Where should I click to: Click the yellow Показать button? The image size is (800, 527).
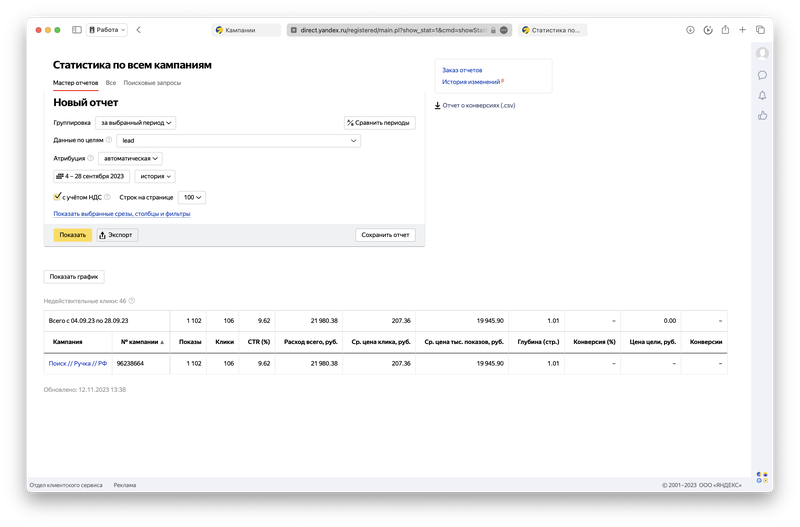coord(72,235)
